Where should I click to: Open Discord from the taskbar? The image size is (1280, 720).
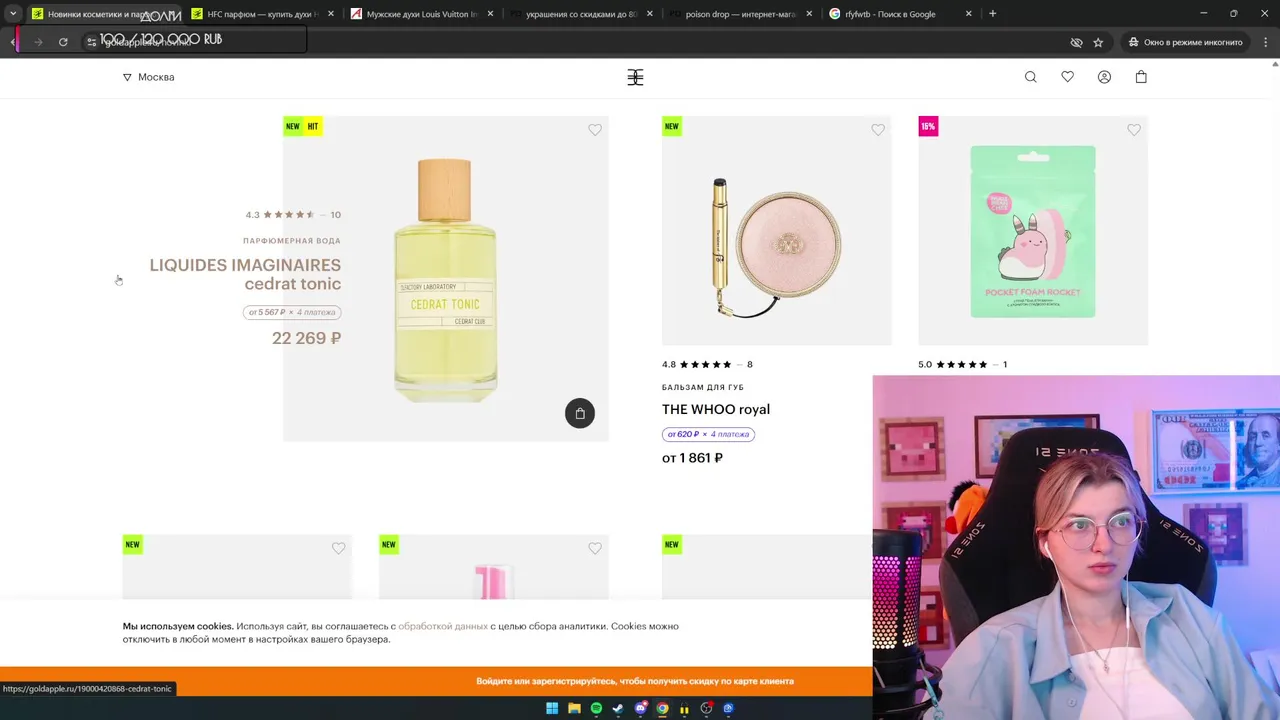coord(640,708)
